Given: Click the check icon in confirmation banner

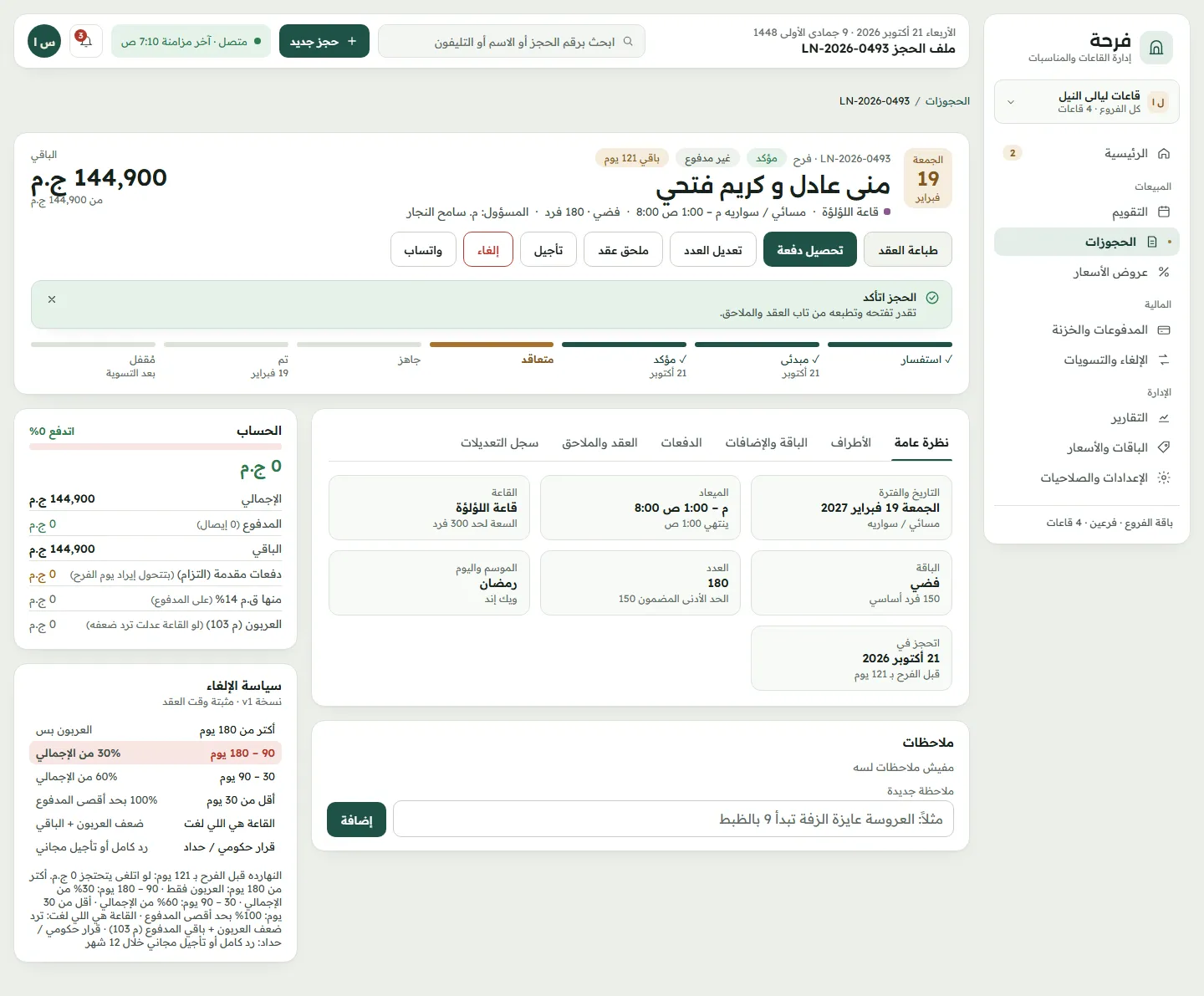Looking at the screenshot, I should [932, 297].
